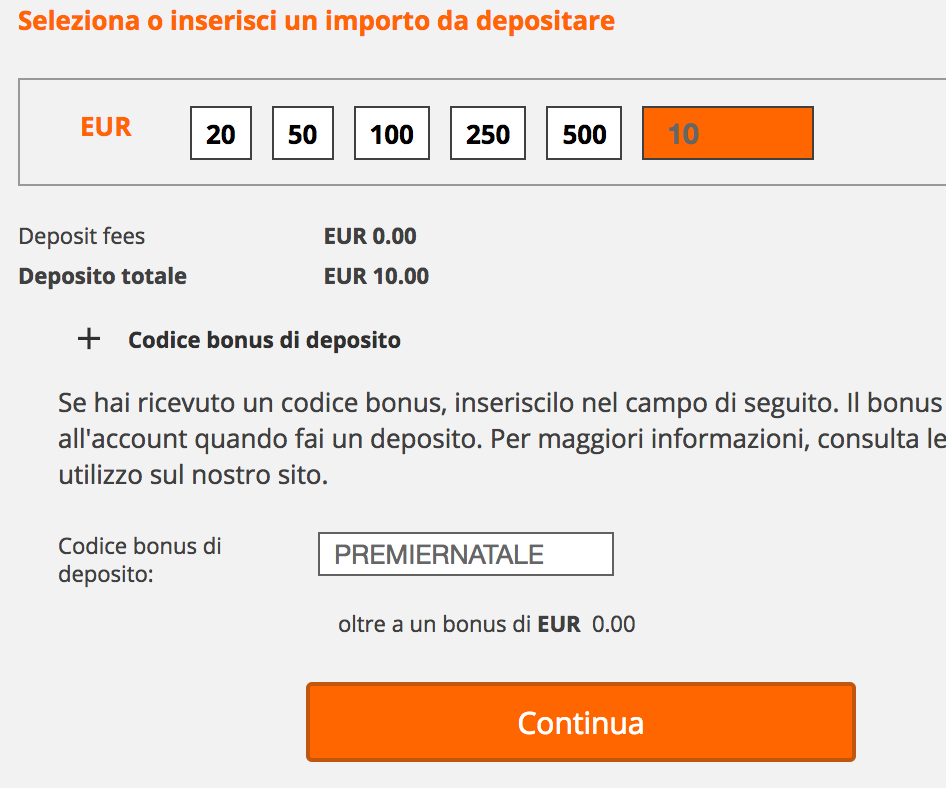Select the 250 EUR amount box
This screenshot has width=946, height=788.
click(488, 133)
